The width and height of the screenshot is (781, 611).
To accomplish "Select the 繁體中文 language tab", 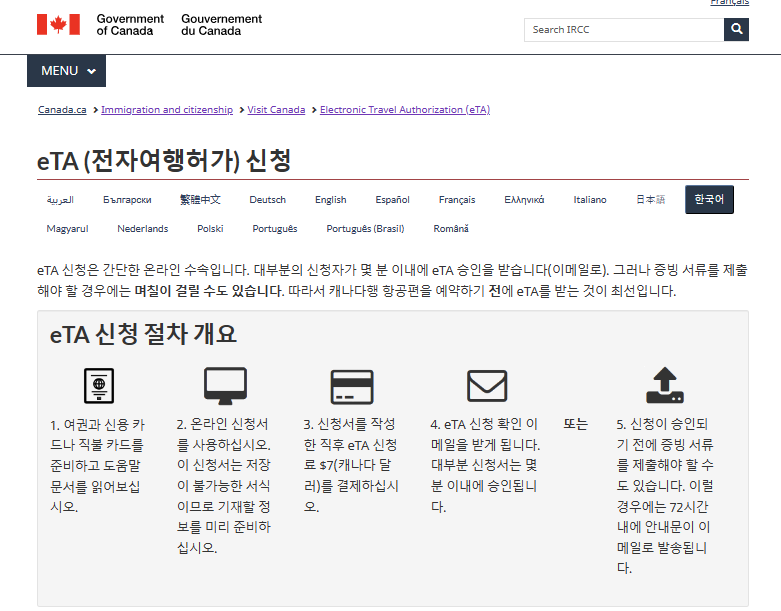I will pyautogui.click(x=200, y=200).
